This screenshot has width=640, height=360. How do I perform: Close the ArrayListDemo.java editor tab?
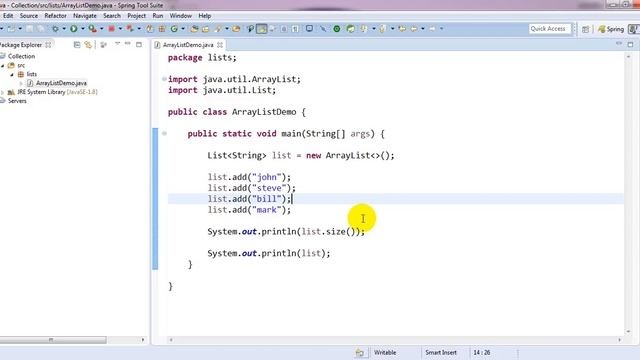(220, 44)
